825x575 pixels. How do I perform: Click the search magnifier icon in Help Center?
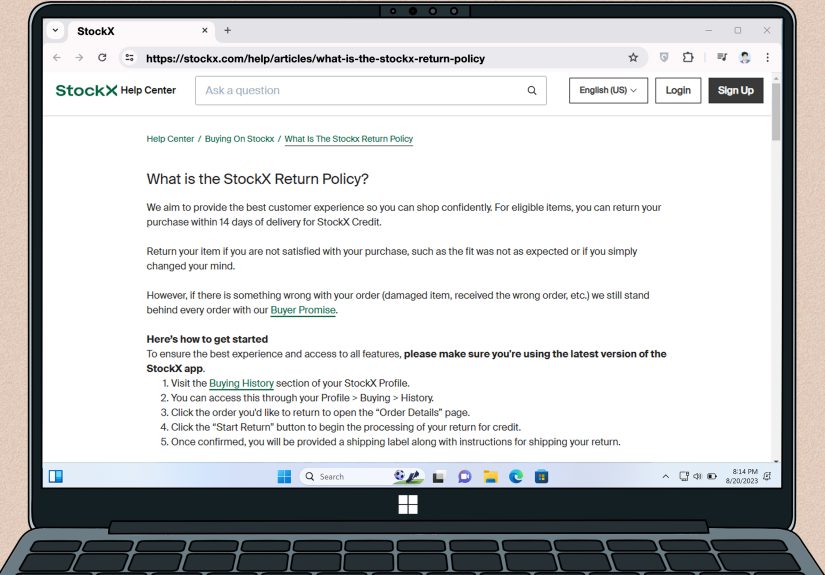(x=532, y=90)
